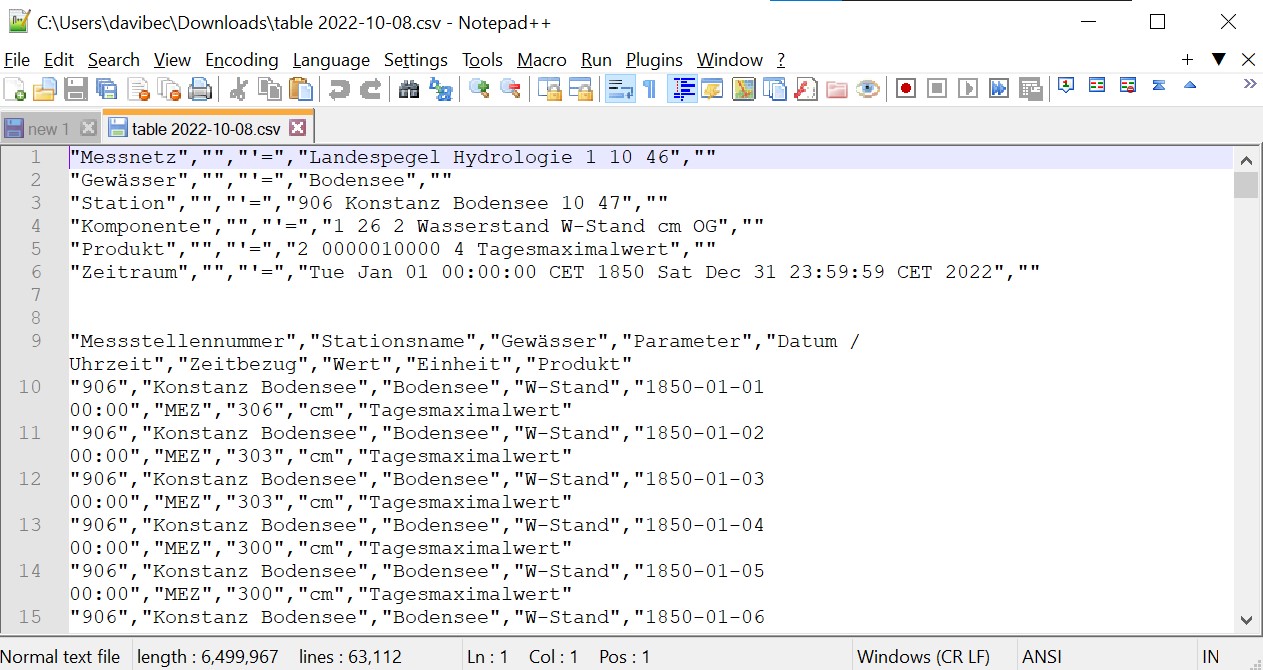Click the Monitoring eye icon

tap(868, 90)
